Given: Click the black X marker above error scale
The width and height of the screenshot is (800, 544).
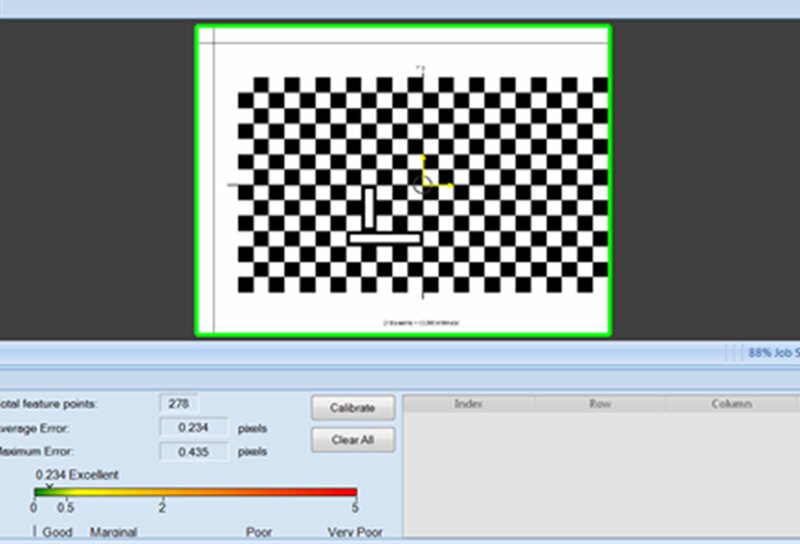Looking at the screenshot, I should (x=49, y=486).
